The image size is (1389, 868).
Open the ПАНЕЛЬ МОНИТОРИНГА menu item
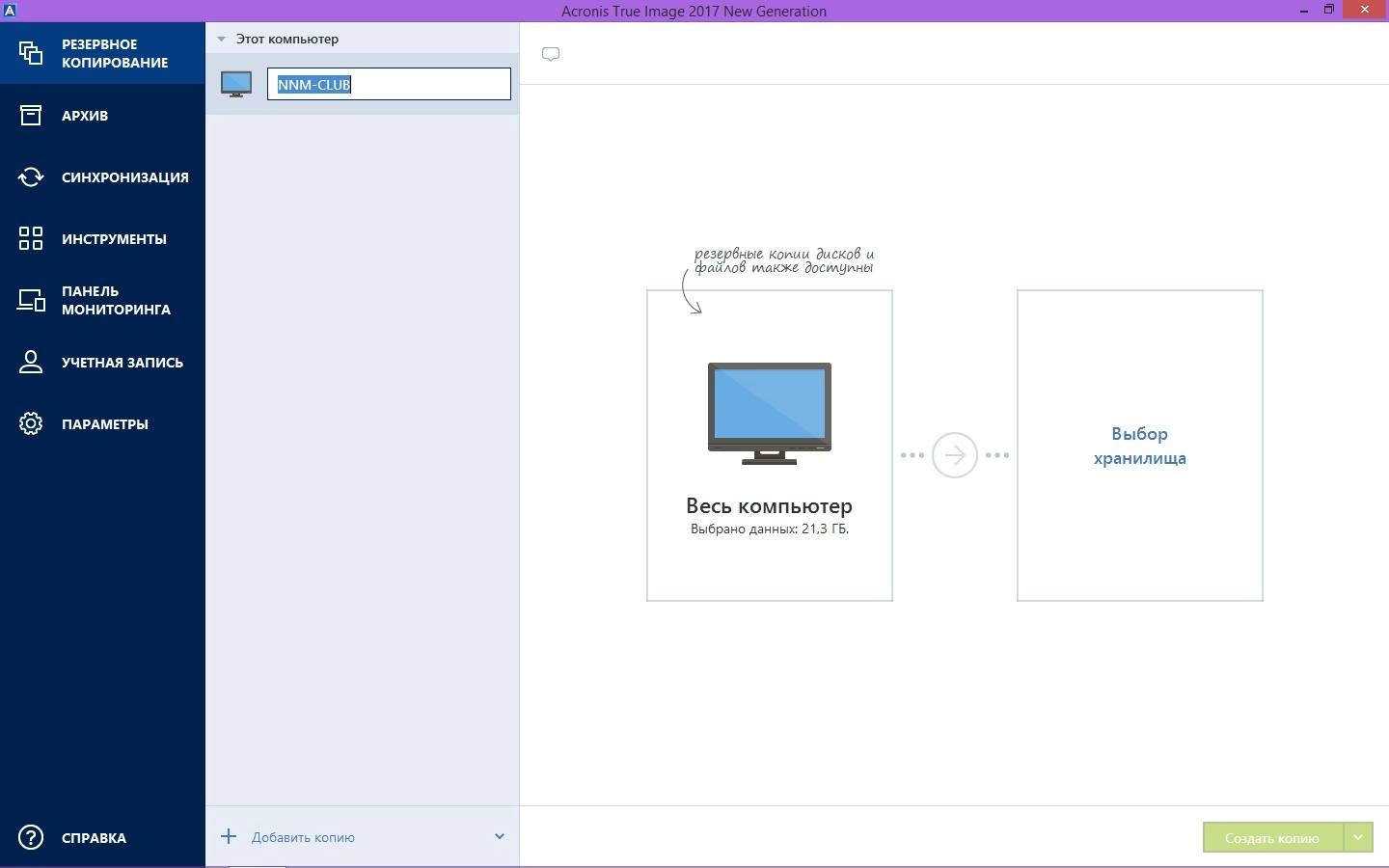[102, 300]
